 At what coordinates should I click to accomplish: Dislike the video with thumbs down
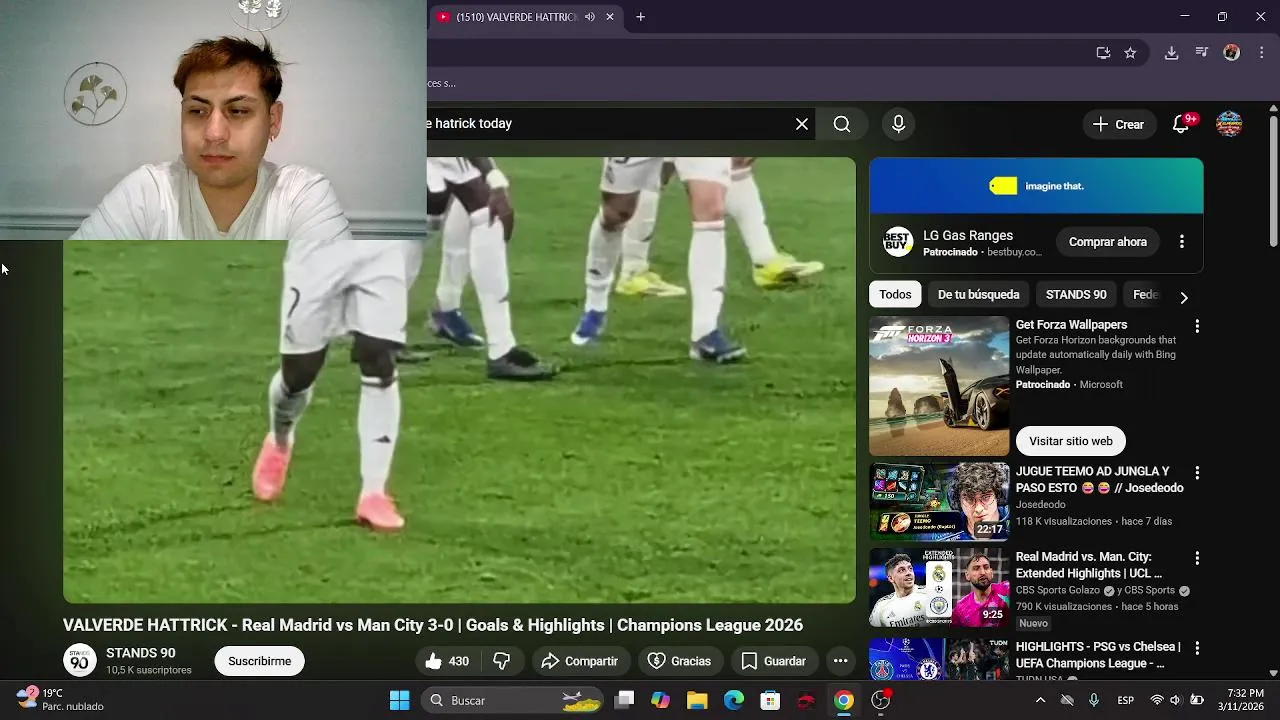(502, 661)
